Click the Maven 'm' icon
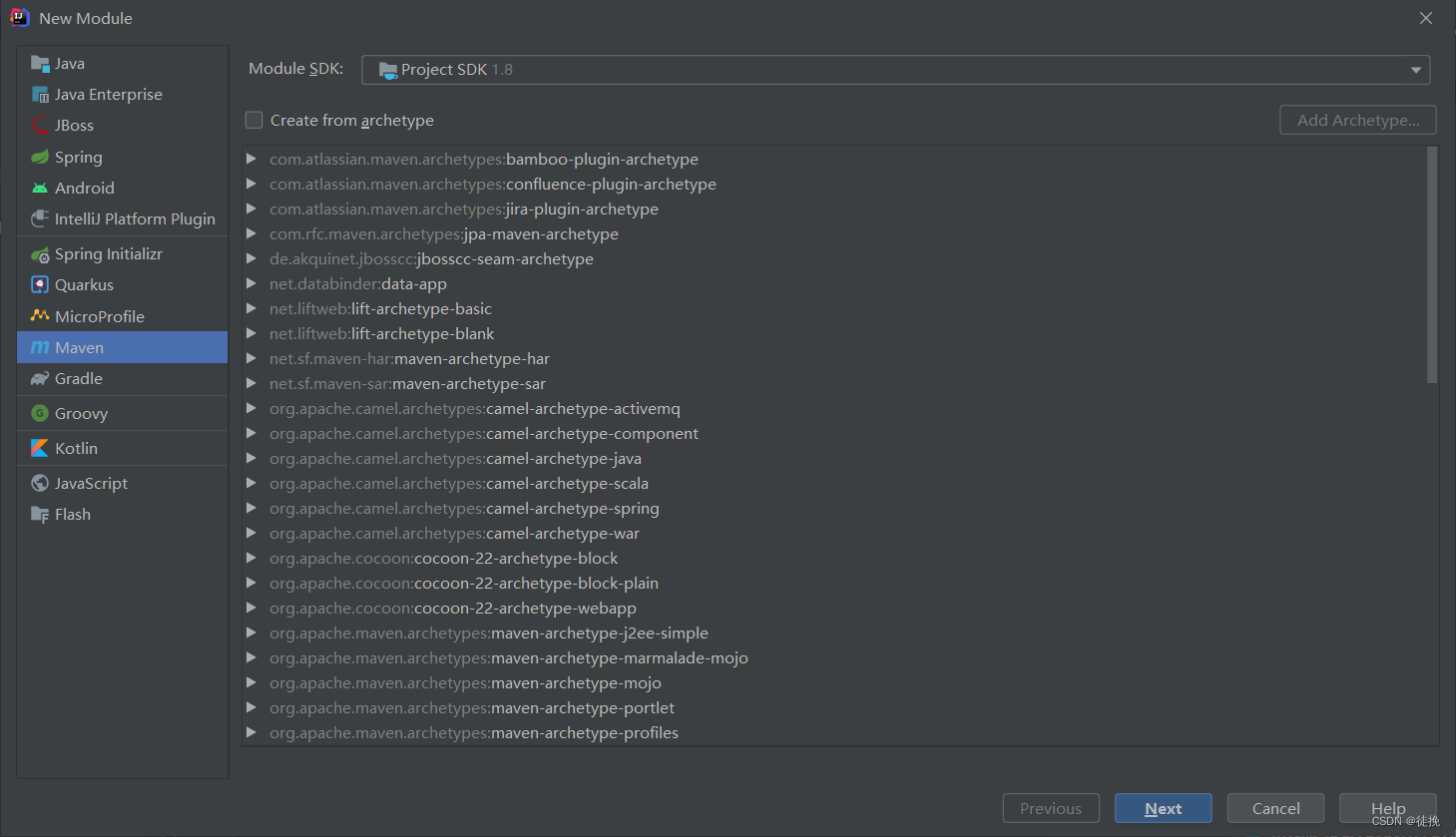The height and width of the screenshot is (837, 1456). pos(40,348)
